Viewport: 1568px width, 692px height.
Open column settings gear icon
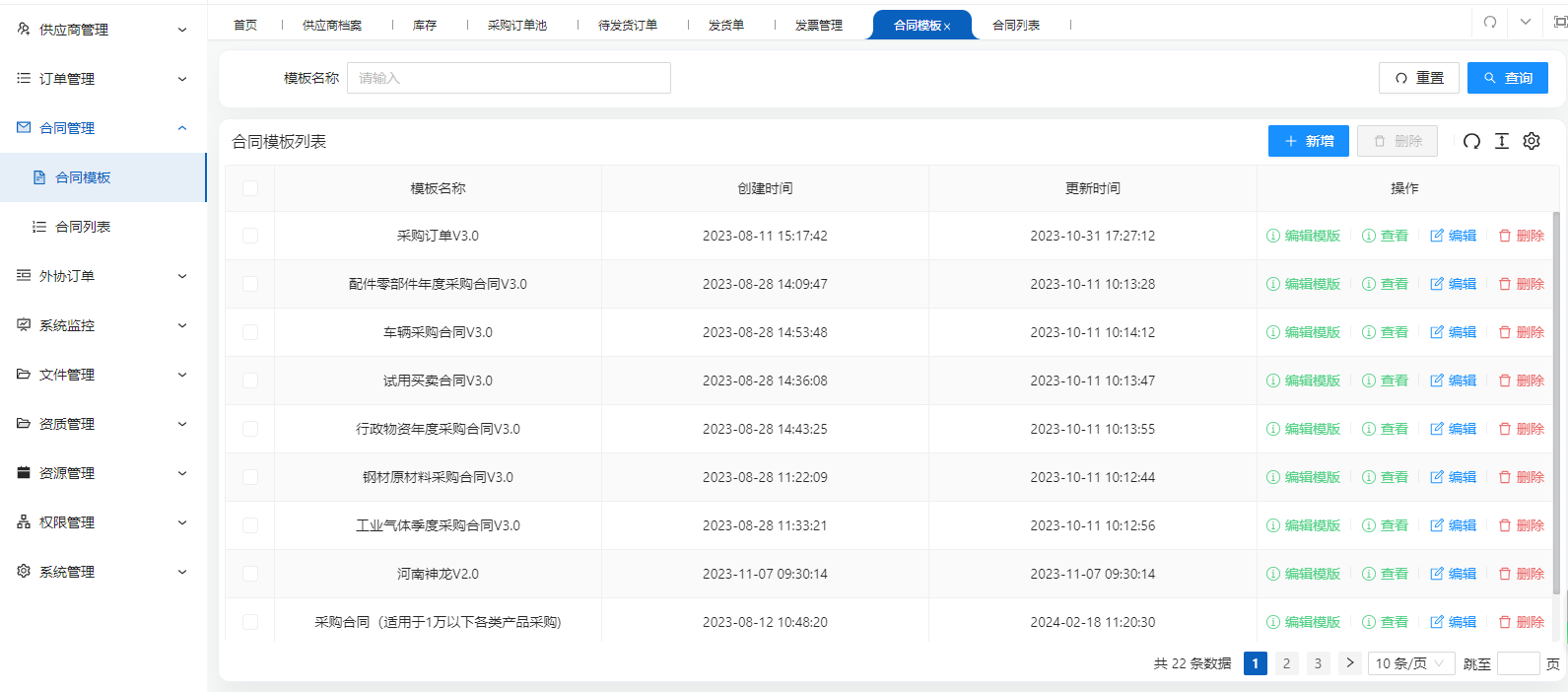point(1532,141)
